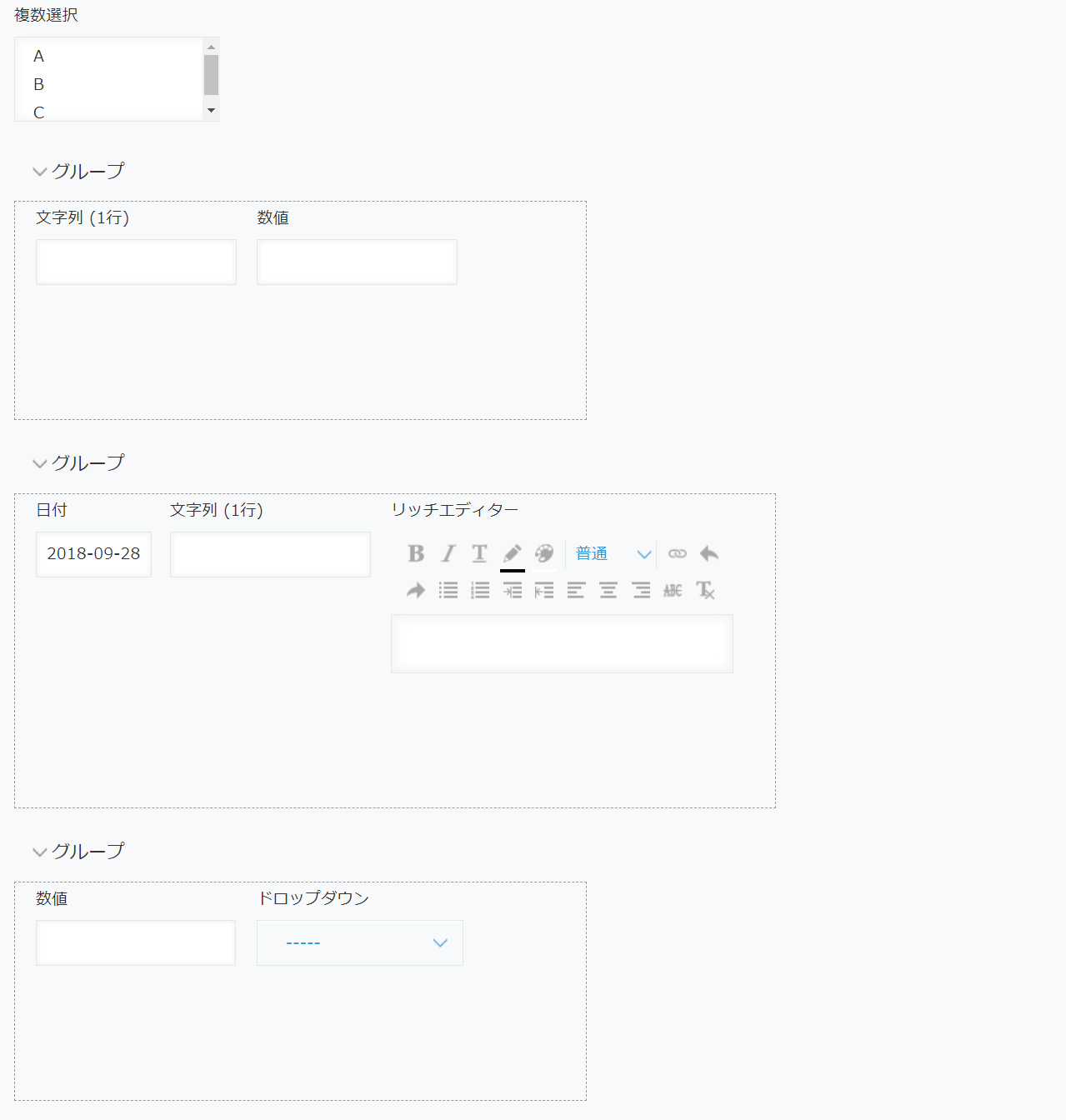This screenshot has height=1120, width=1066.
Task: Align text right in rich editor
Action: pos(641,591)
